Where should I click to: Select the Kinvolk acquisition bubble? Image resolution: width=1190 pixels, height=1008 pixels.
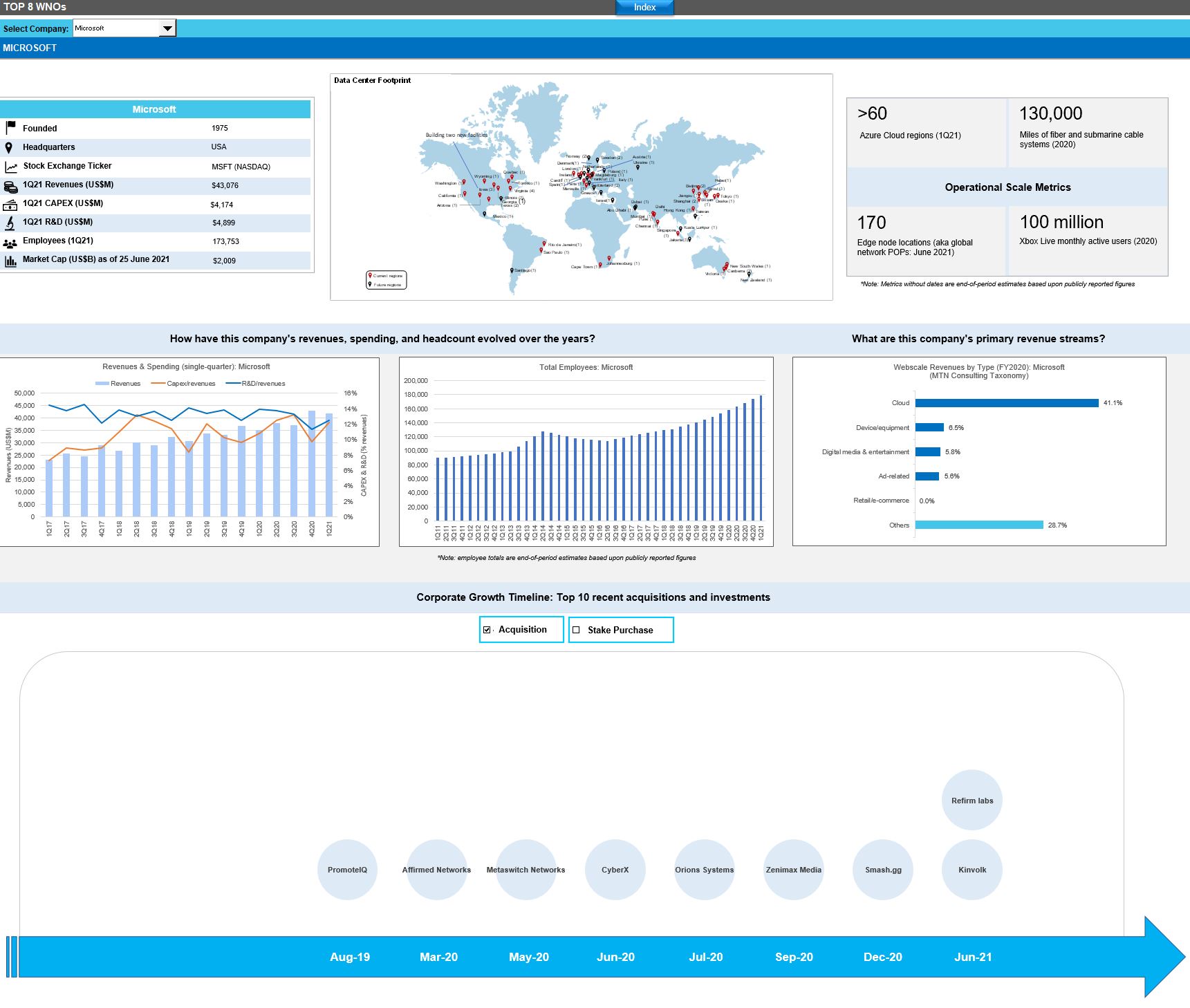[972, 870]
